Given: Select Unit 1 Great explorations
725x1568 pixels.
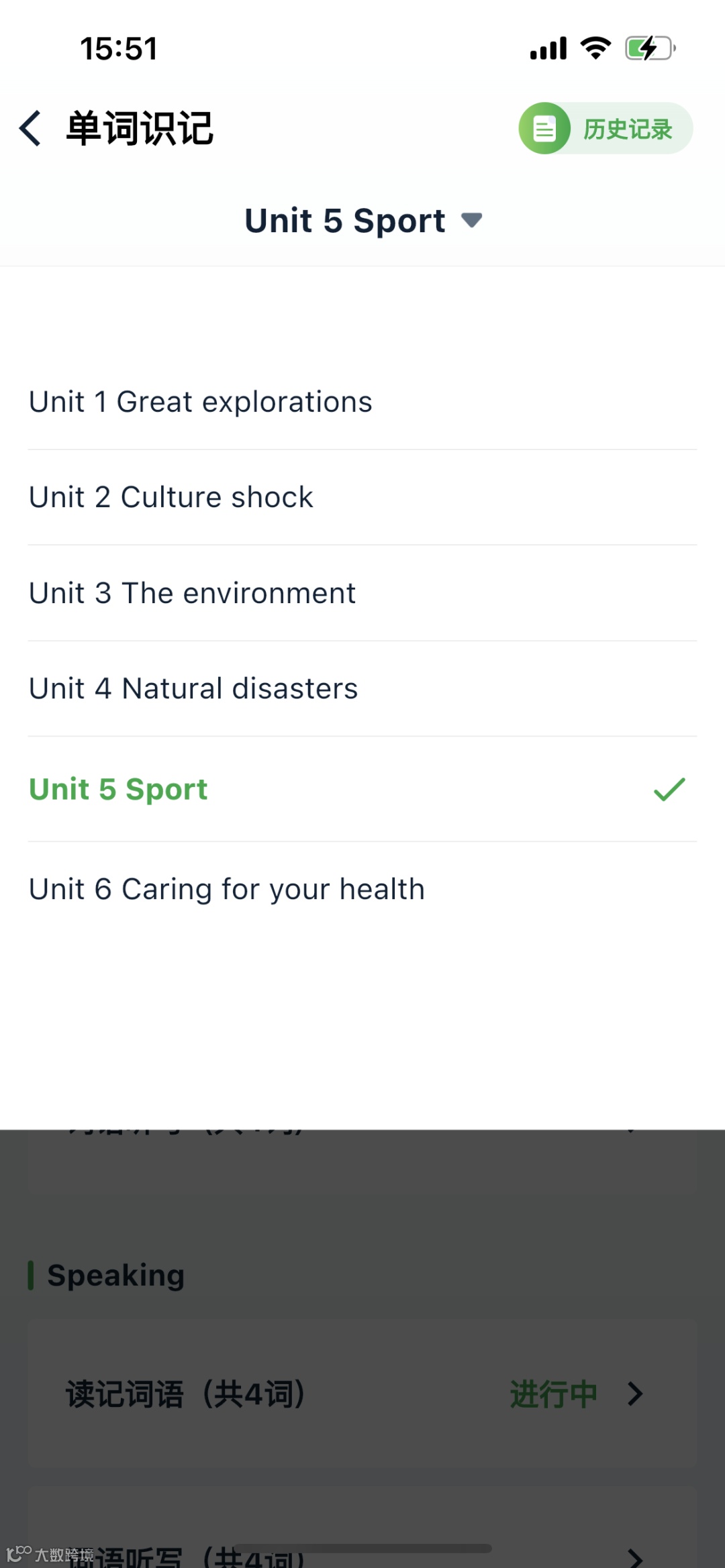Looking at the screenshot, I should (x=200, y=402).
